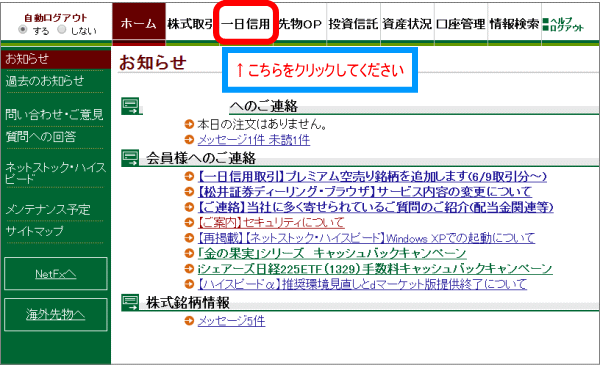Open the 先物OP tab

pos(300,24)
